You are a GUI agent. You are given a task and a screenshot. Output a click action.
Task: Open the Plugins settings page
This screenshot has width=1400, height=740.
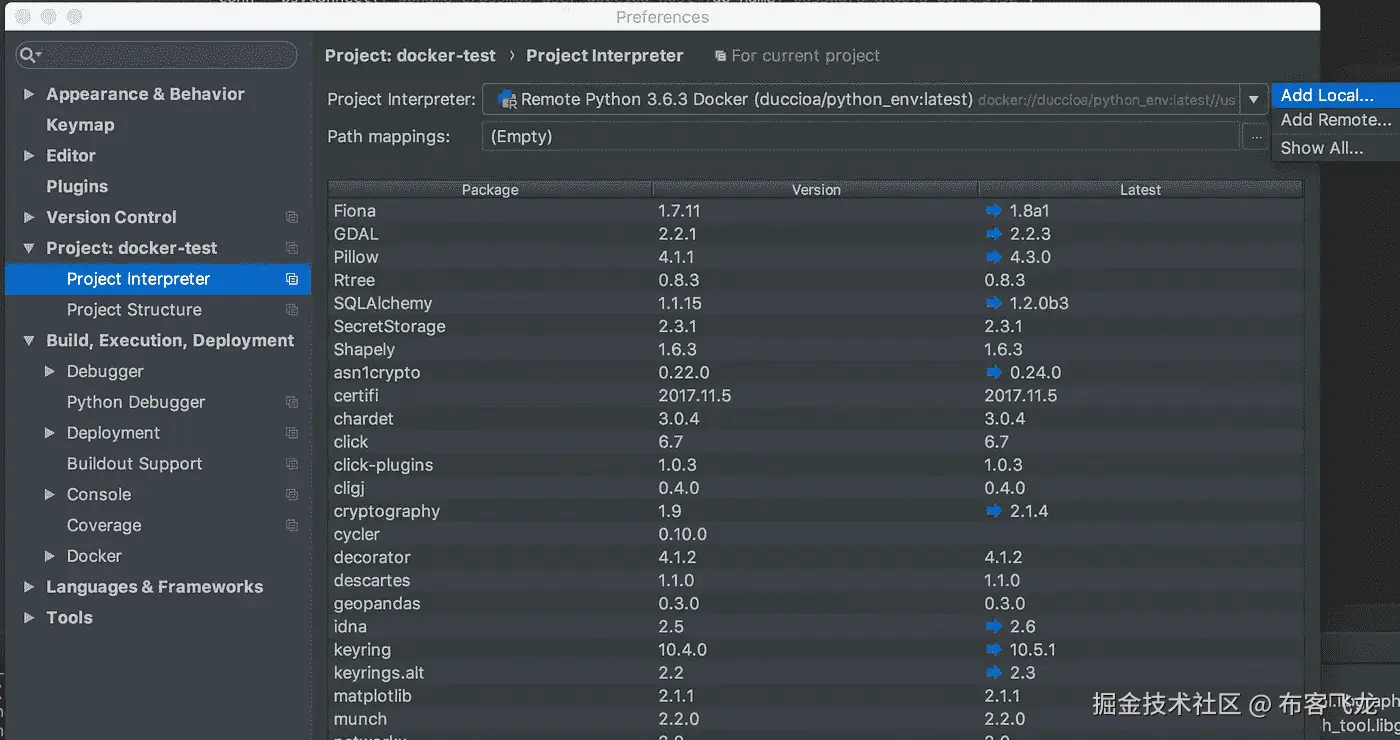(77, 186)
